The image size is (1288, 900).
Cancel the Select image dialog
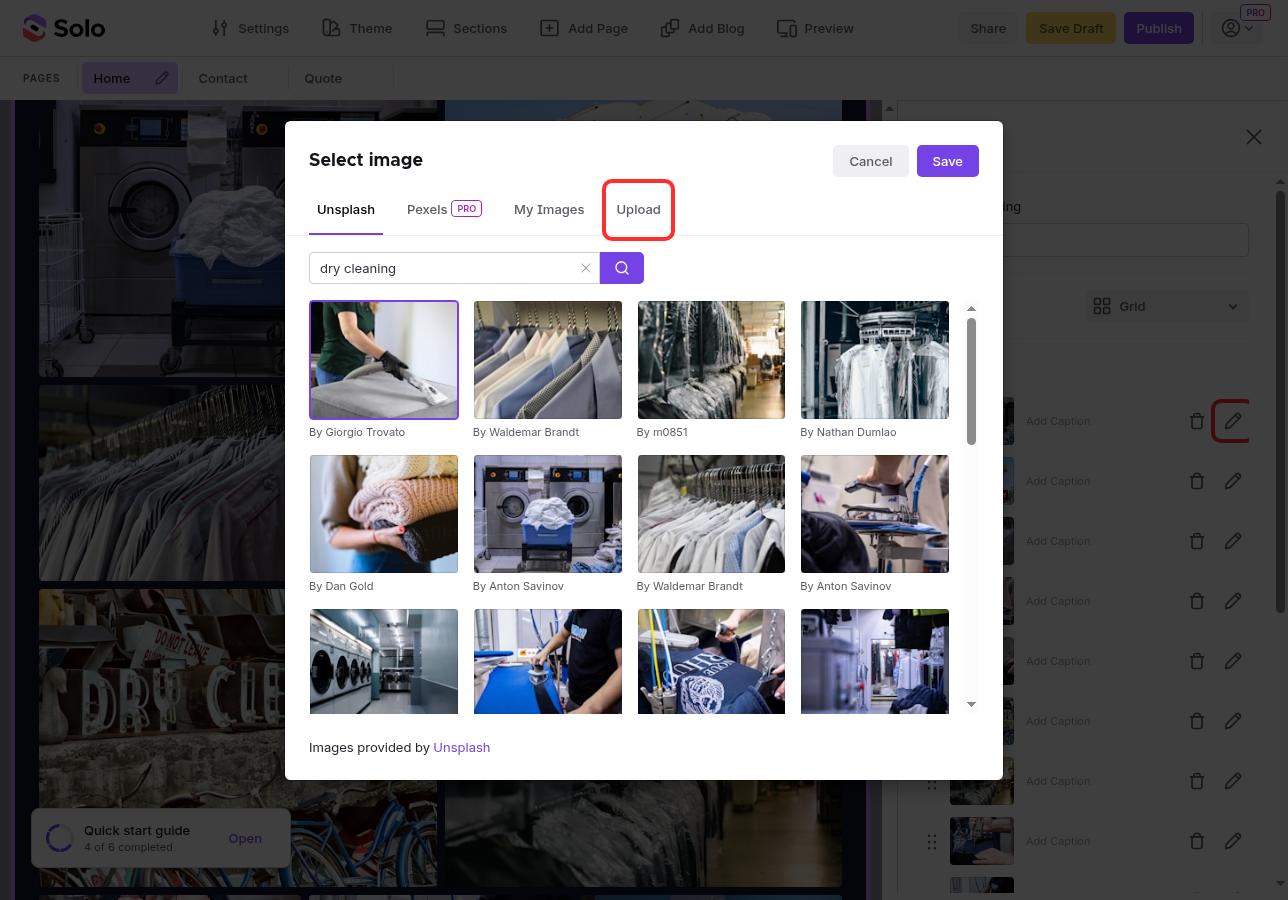click(x=871, y=161)
